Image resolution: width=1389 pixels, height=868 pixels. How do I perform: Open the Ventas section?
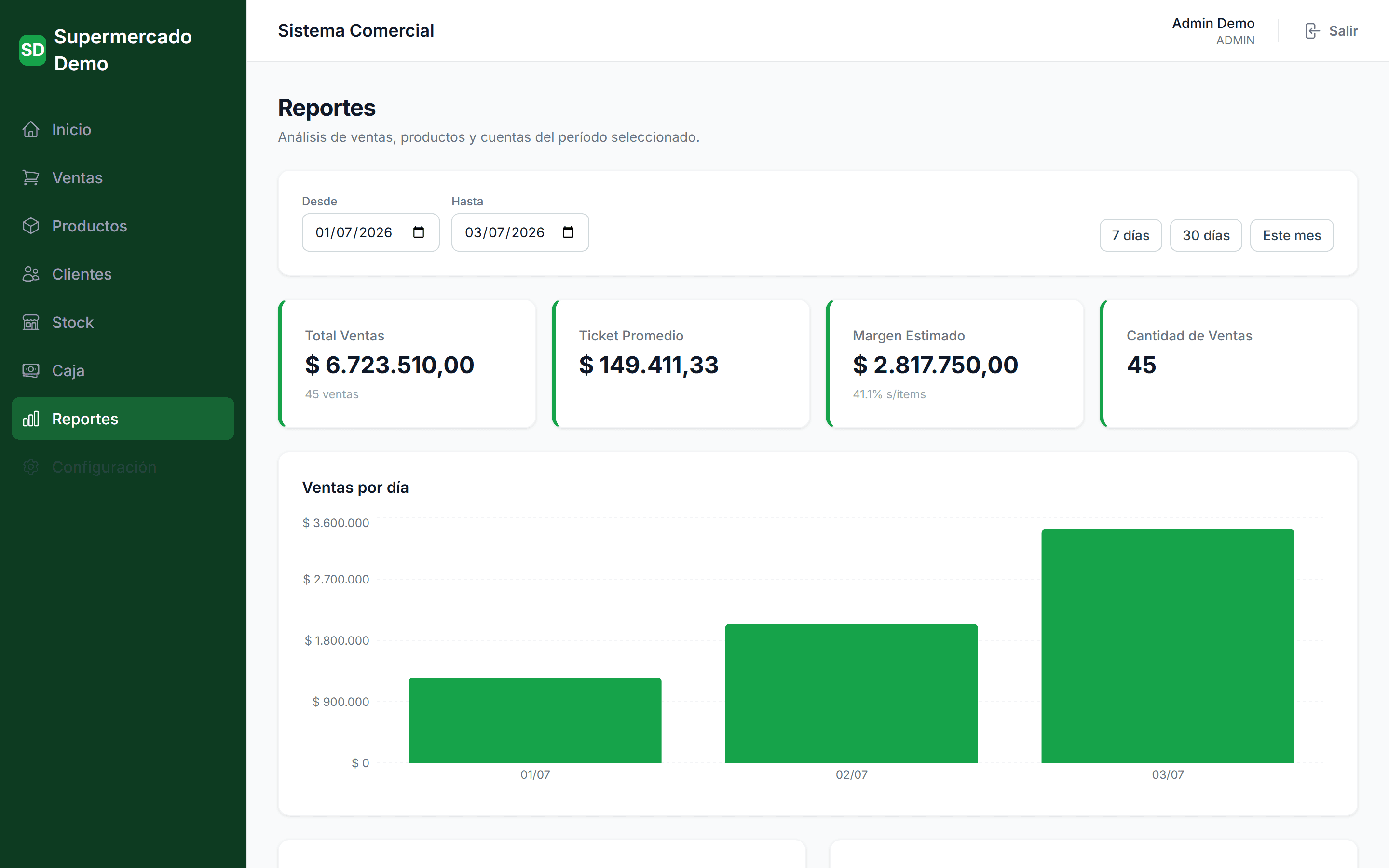123,177
